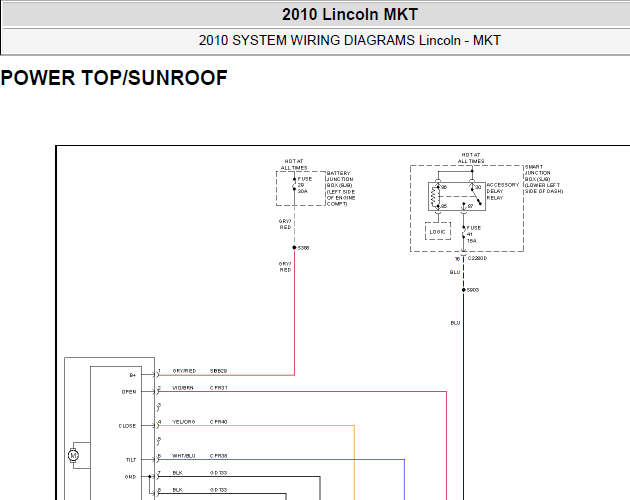Click the Fuse 41 15A symbol

[x=464, y=233]
